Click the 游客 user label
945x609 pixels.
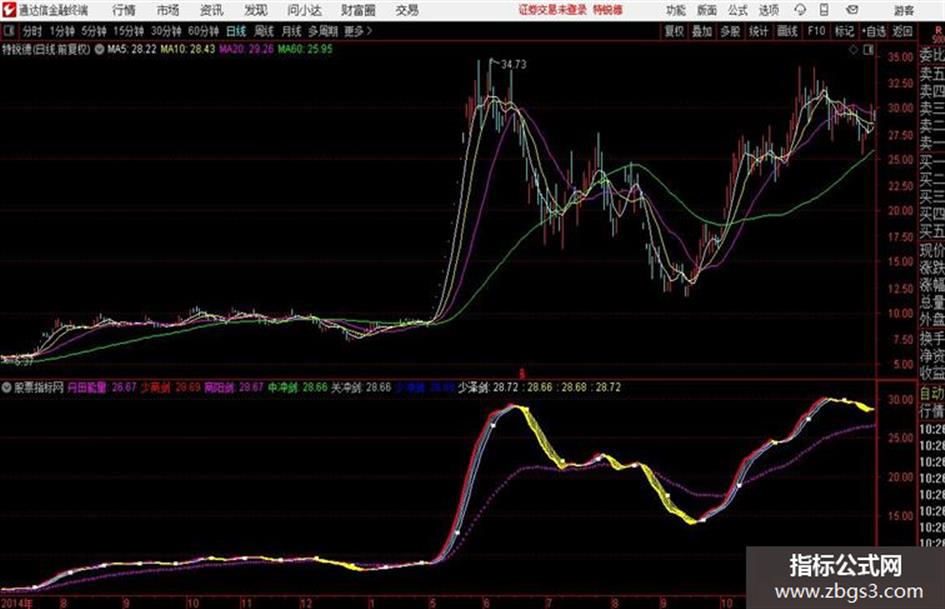[903, 10]
